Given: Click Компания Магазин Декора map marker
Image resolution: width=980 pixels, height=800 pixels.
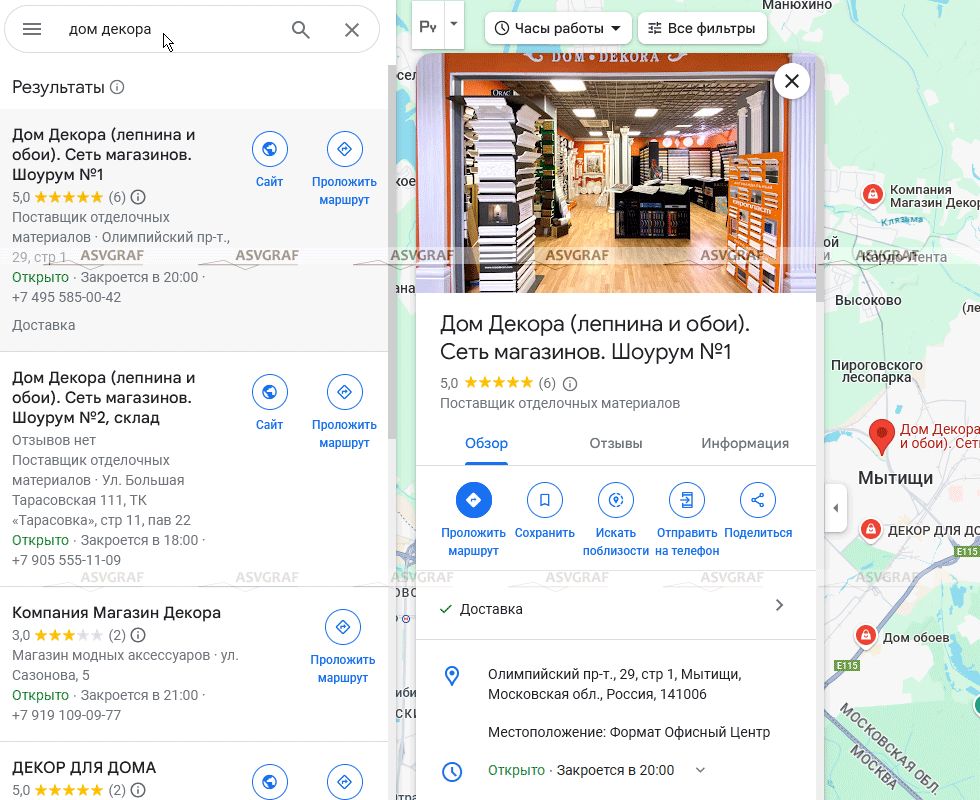Looking at the screenshot, I should [872, 194].
